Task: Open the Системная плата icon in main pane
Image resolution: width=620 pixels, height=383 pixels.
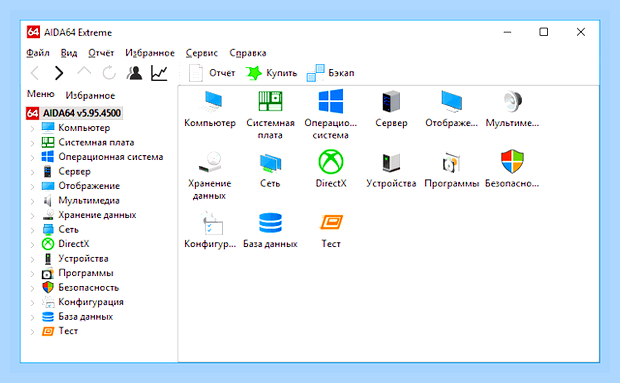Action: coord(270,101)
